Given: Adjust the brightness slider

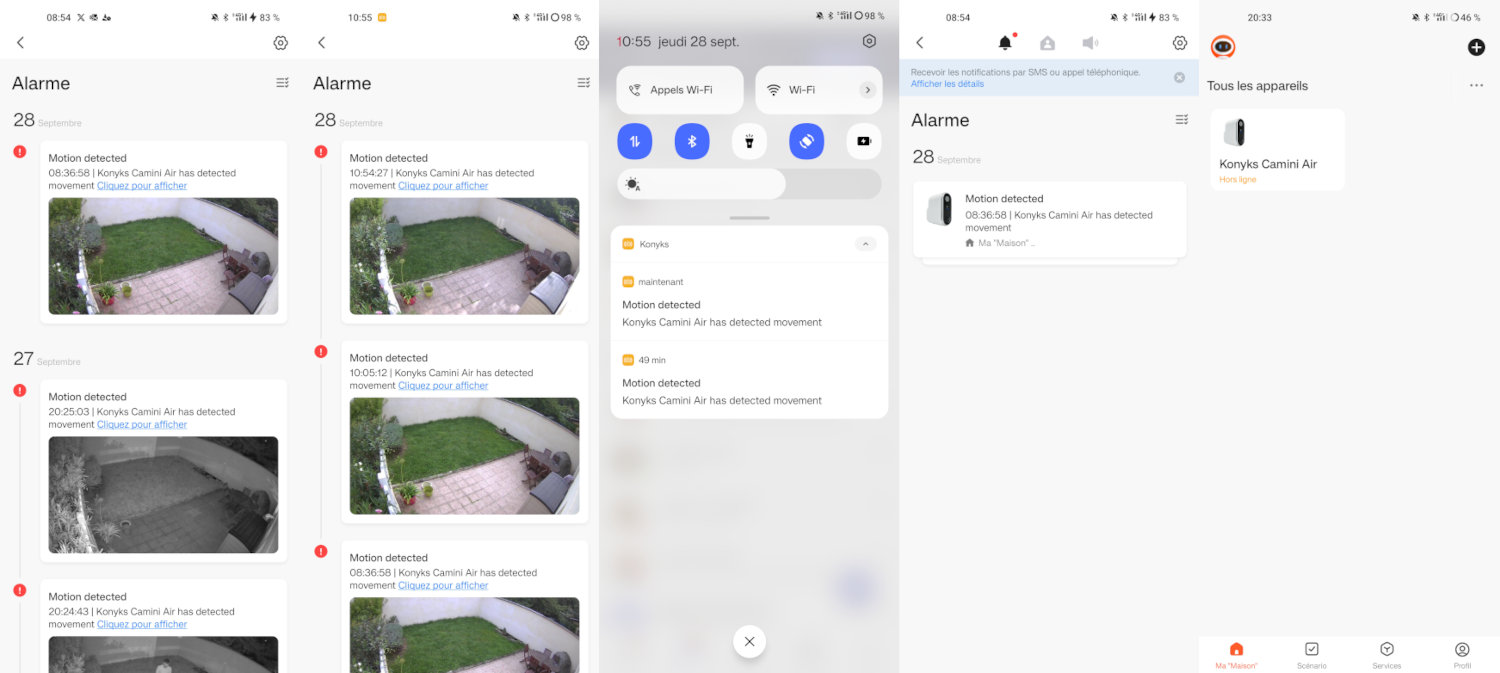Looking at the screenshot, I should pos(749,184).
